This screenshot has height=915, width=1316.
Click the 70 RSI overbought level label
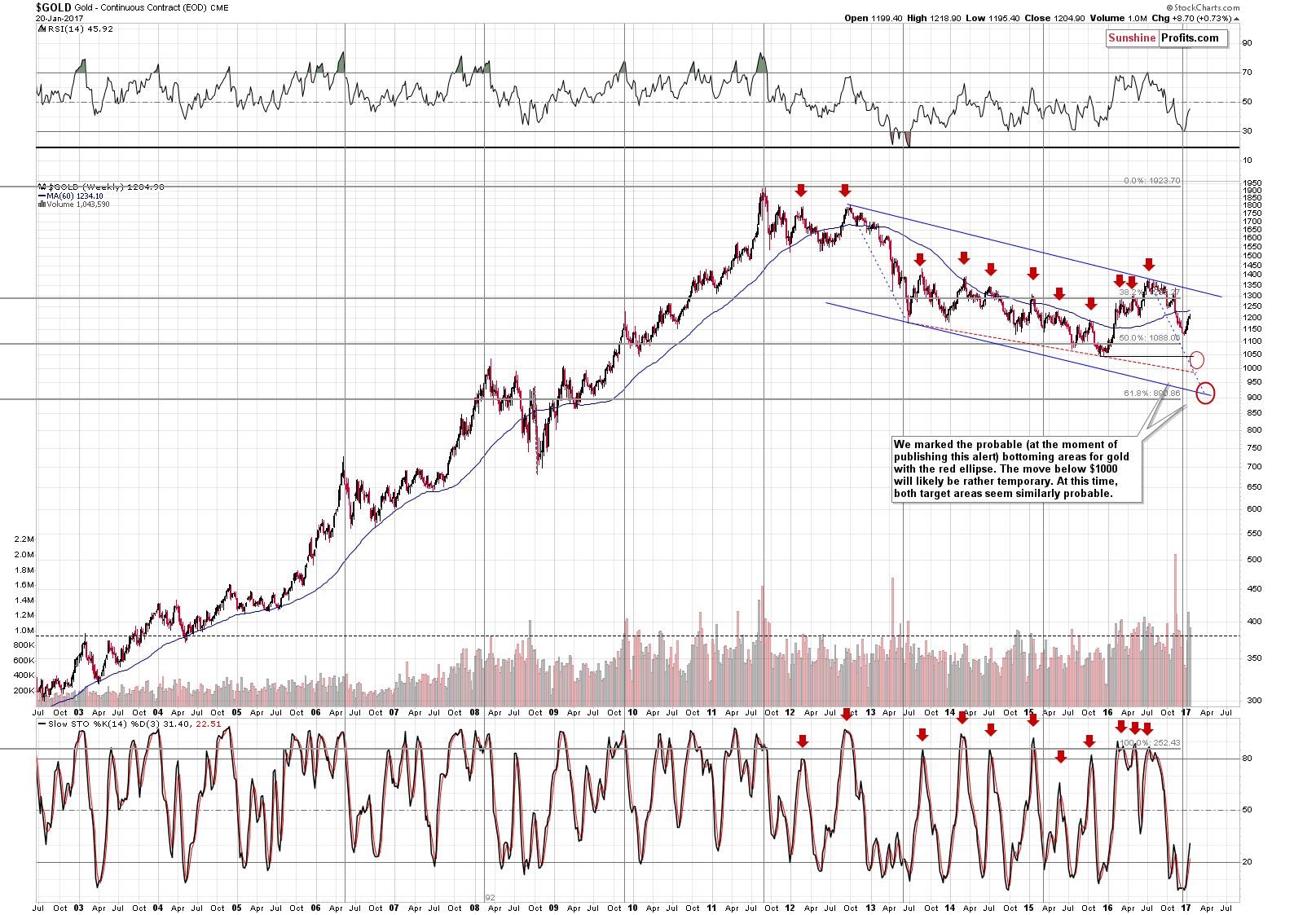click(1247, 73)
